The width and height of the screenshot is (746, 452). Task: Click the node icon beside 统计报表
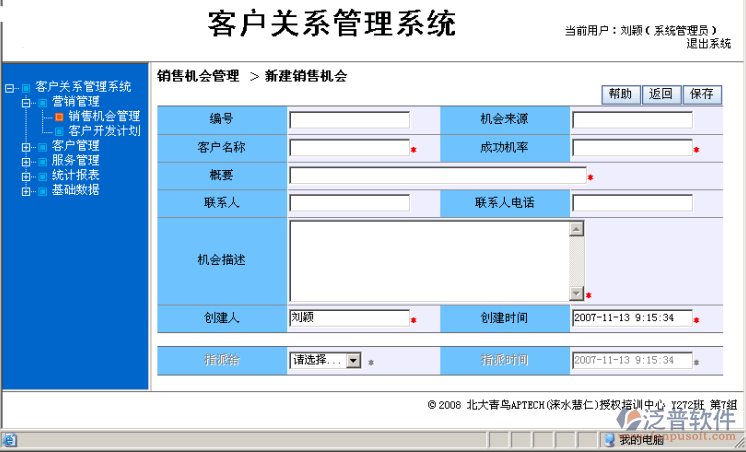pos(42,175)
